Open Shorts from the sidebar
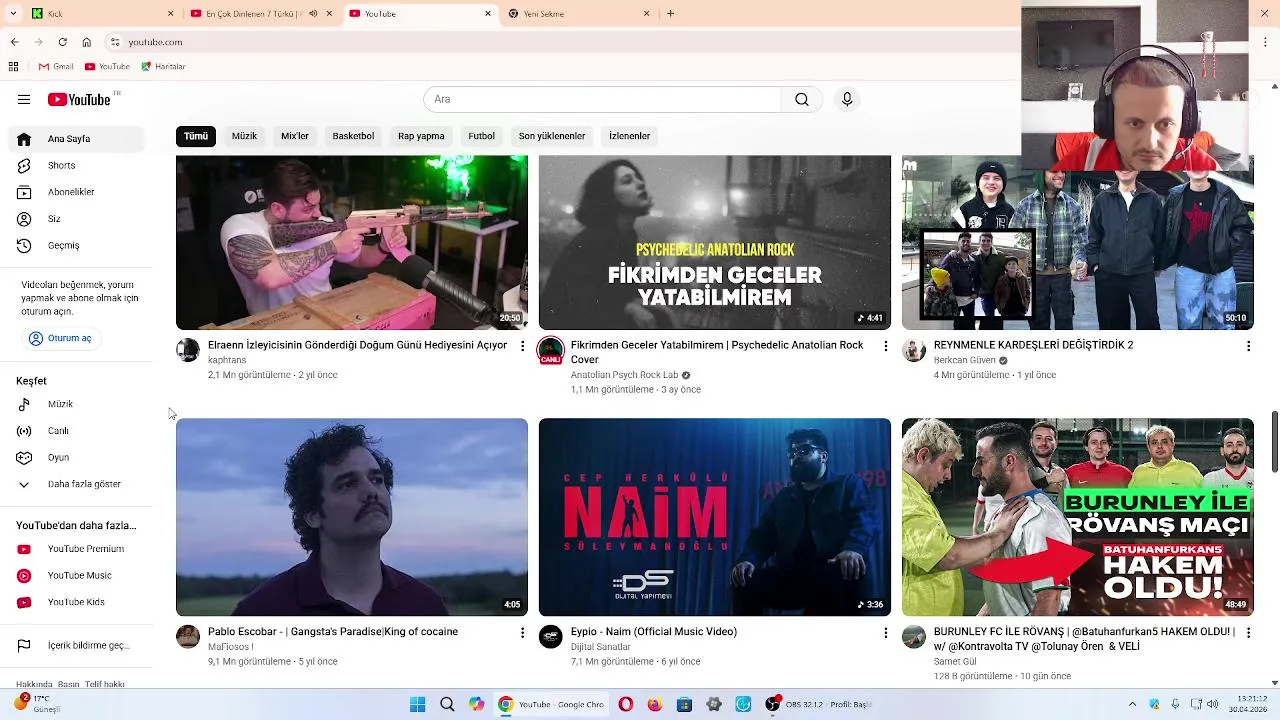 tap(77, 165)
